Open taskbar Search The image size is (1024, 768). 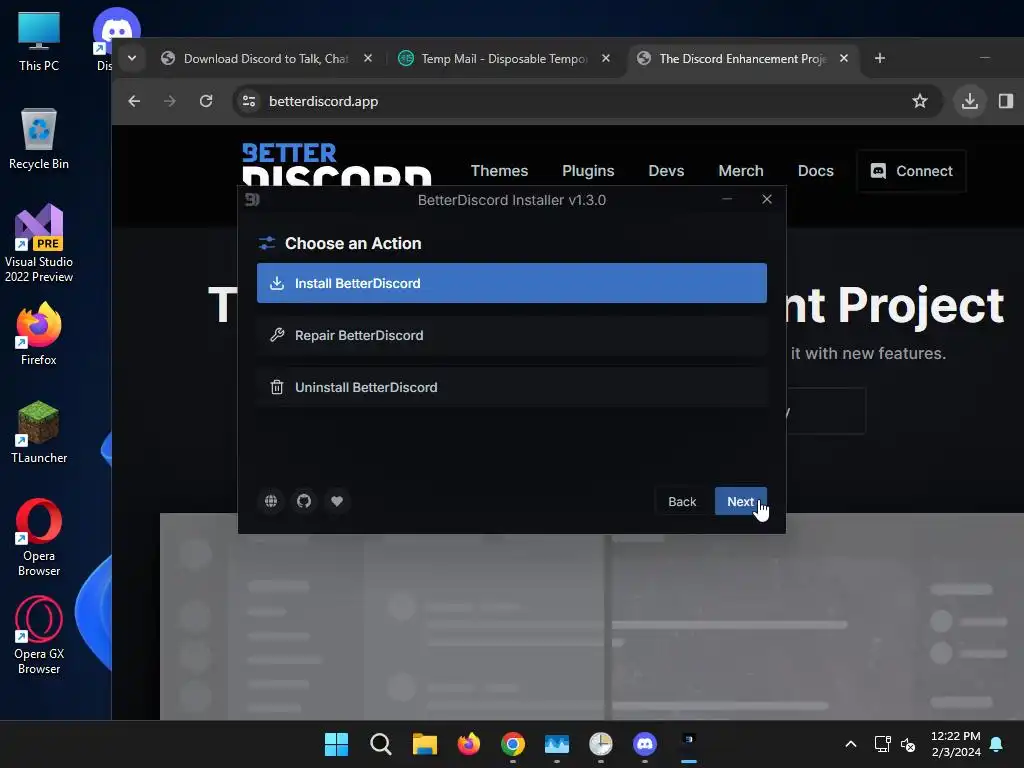tap(380, 744)
